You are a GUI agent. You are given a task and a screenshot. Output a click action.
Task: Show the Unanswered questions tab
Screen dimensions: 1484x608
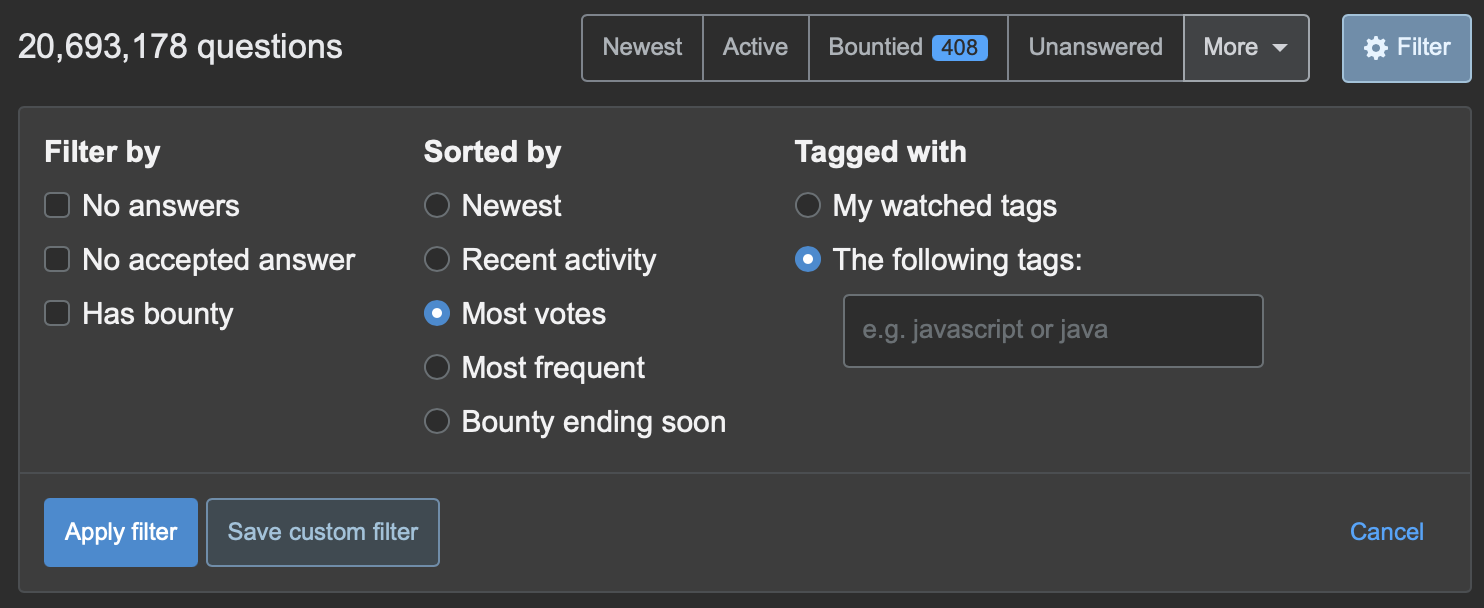[1095, 47]
